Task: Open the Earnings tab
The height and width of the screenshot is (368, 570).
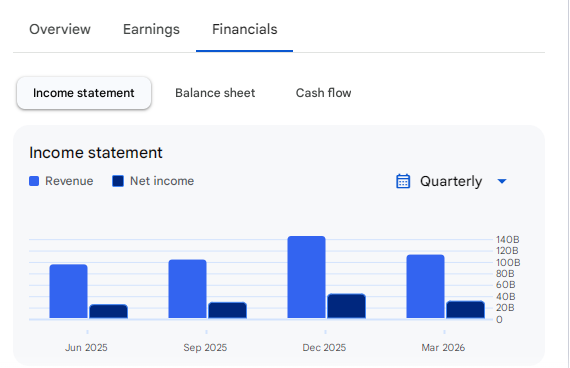Action: (151, 29)
